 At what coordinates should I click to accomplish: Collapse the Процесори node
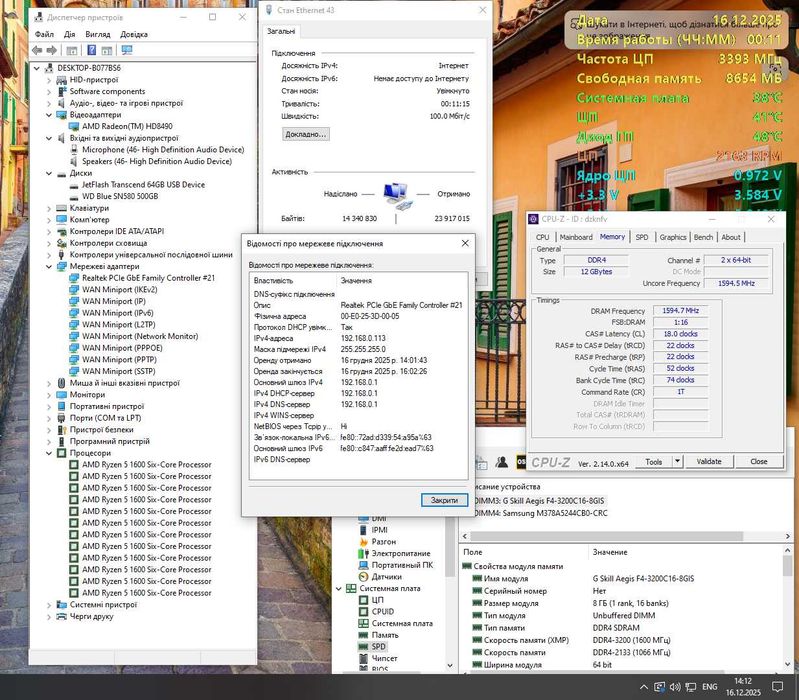[49, 453]
